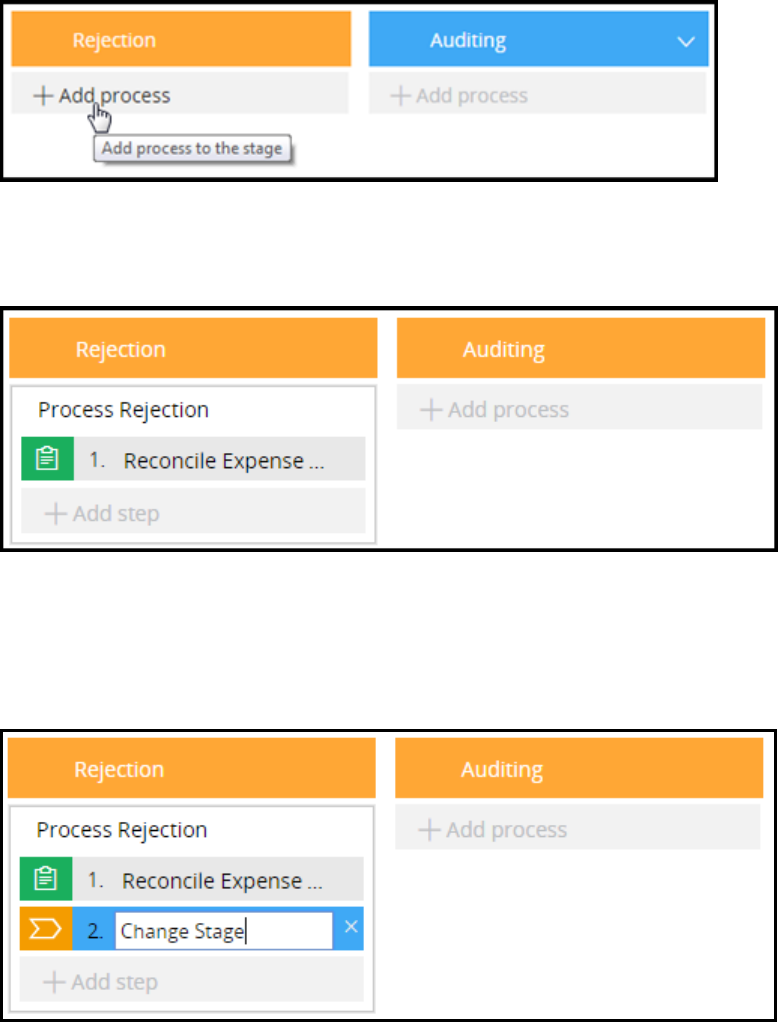Click green clipboard icon in middle panel
The width and height of the screenshot is (778, 1022).
coord(48,461)
